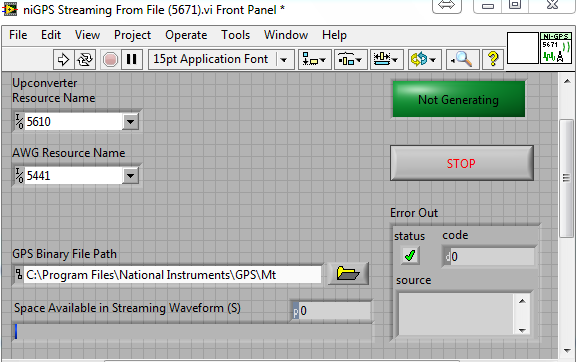Click the Space Available numeric indicator

[334, 311]
